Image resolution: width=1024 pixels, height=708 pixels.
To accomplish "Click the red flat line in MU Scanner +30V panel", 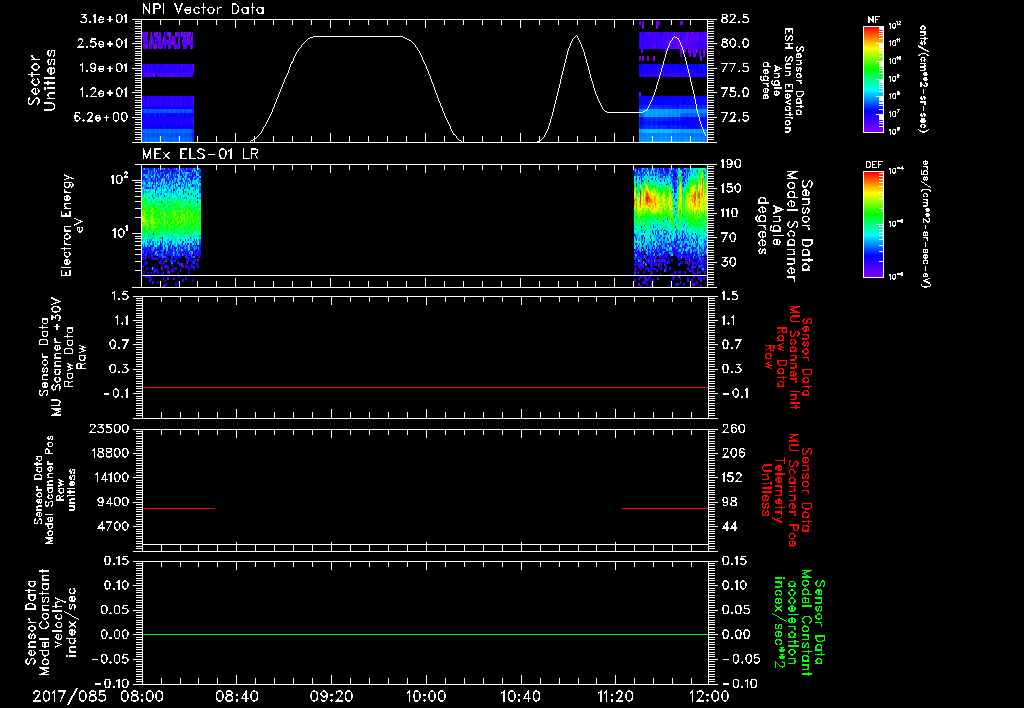I will coord(424,387).
